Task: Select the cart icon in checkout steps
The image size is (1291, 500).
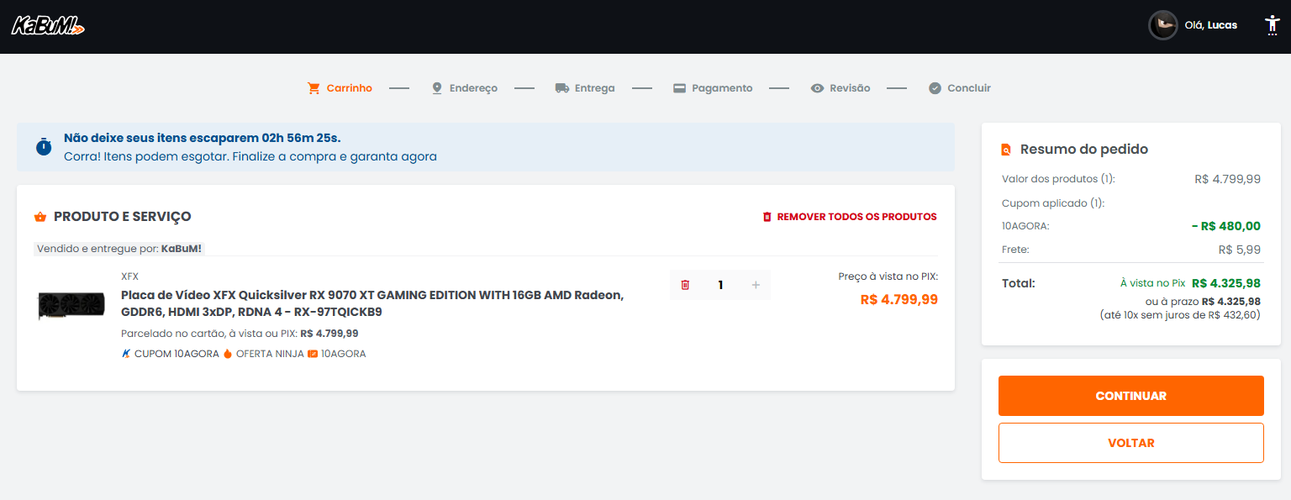Action: 314,88
